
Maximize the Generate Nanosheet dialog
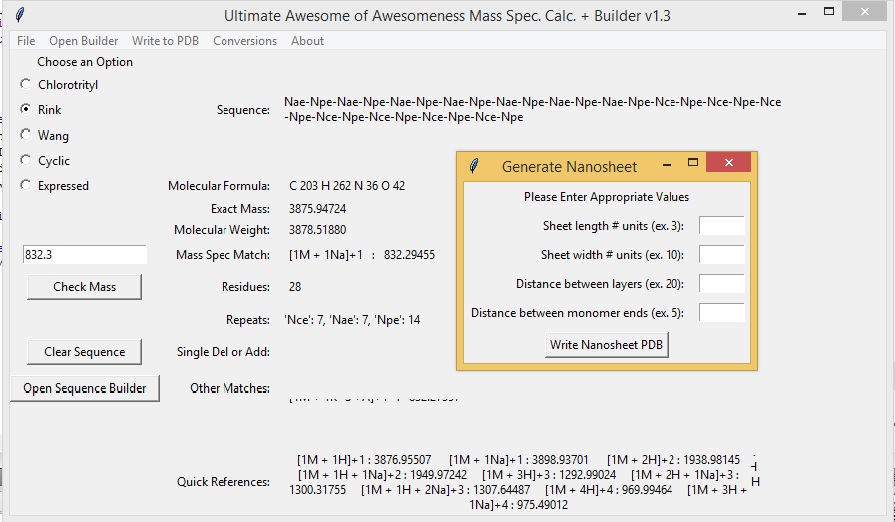point(692,163)
